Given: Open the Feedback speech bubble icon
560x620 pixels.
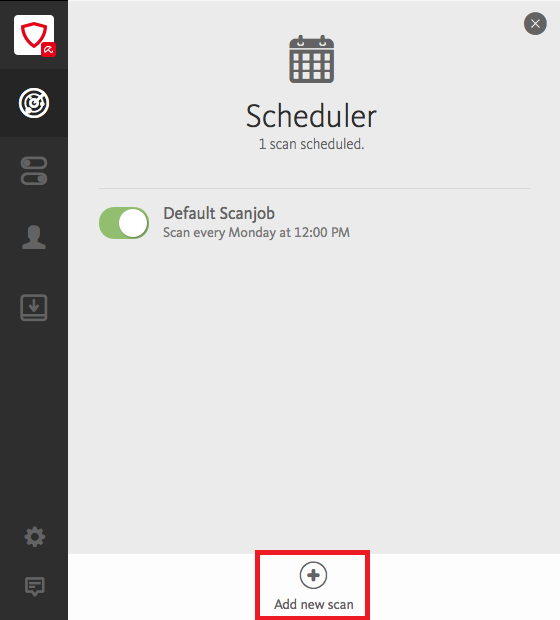Looking at the screenshot, I should tap(35, 586).
